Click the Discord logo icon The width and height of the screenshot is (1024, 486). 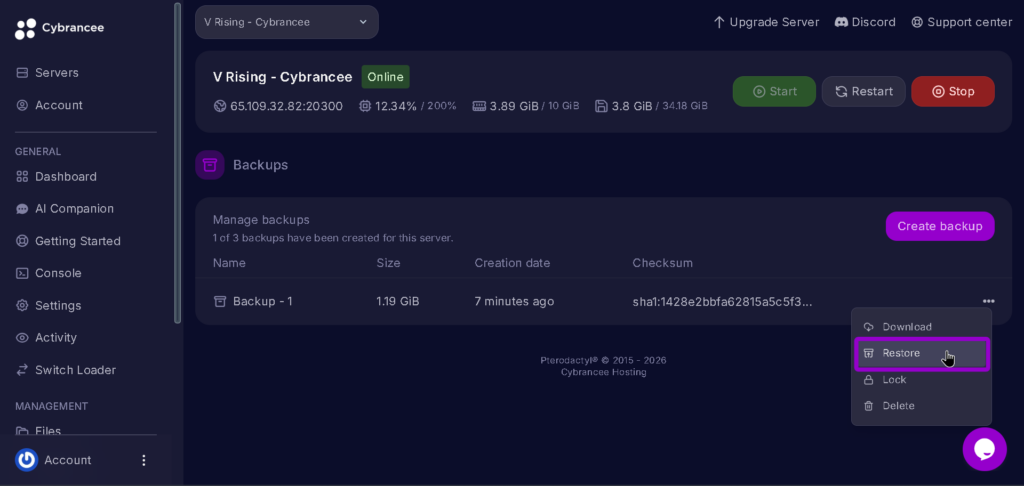tap(841, 22)
